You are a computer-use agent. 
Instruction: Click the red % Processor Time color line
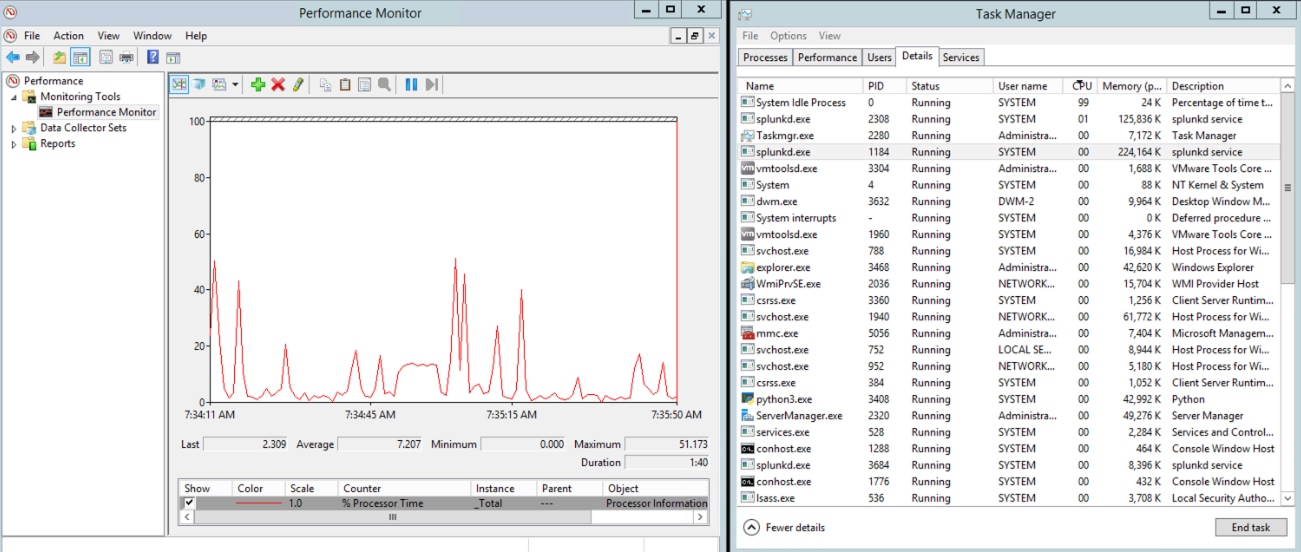point(258,503)
